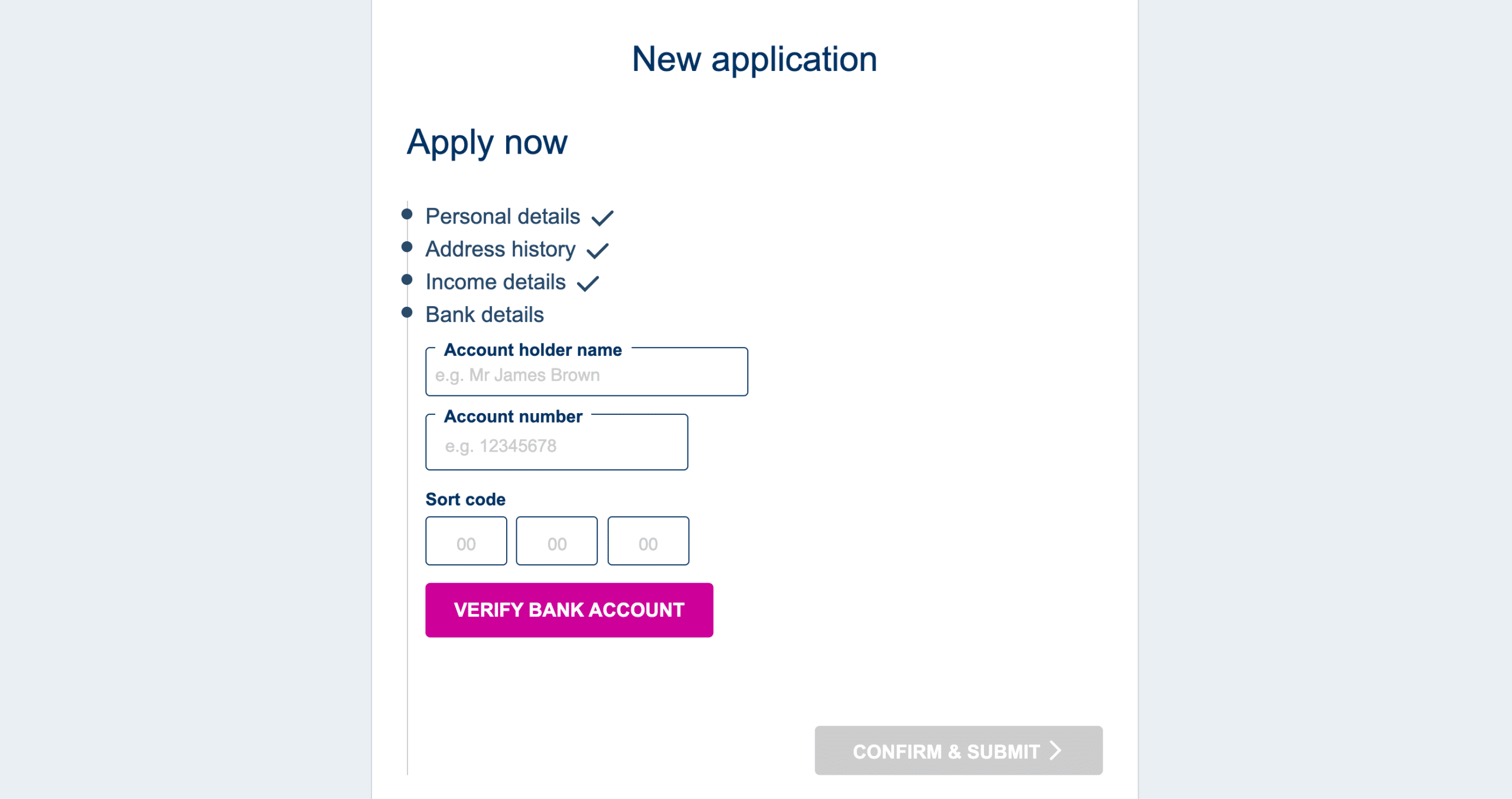This screenshot has height=799, width=1512.
Task: Click into the Account number field
Action: coord(556,446)
